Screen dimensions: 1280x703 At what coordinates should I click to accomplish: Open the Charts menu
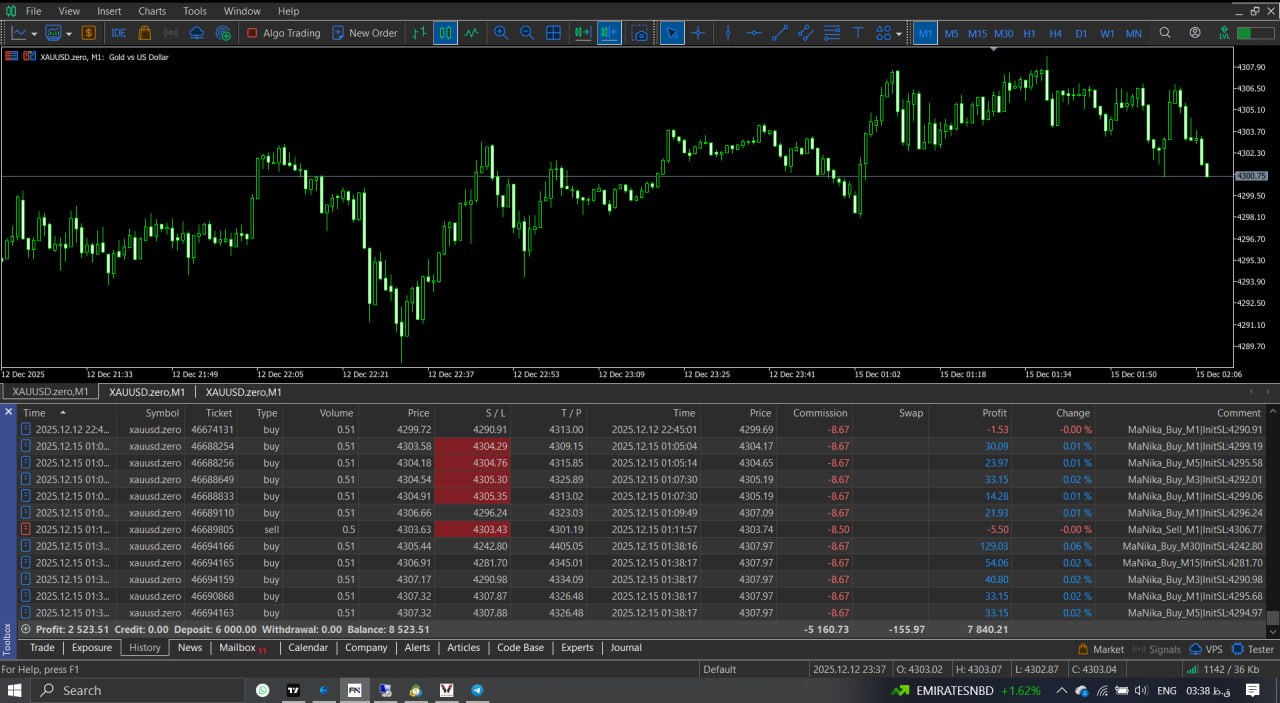click(x=152, y=11)
